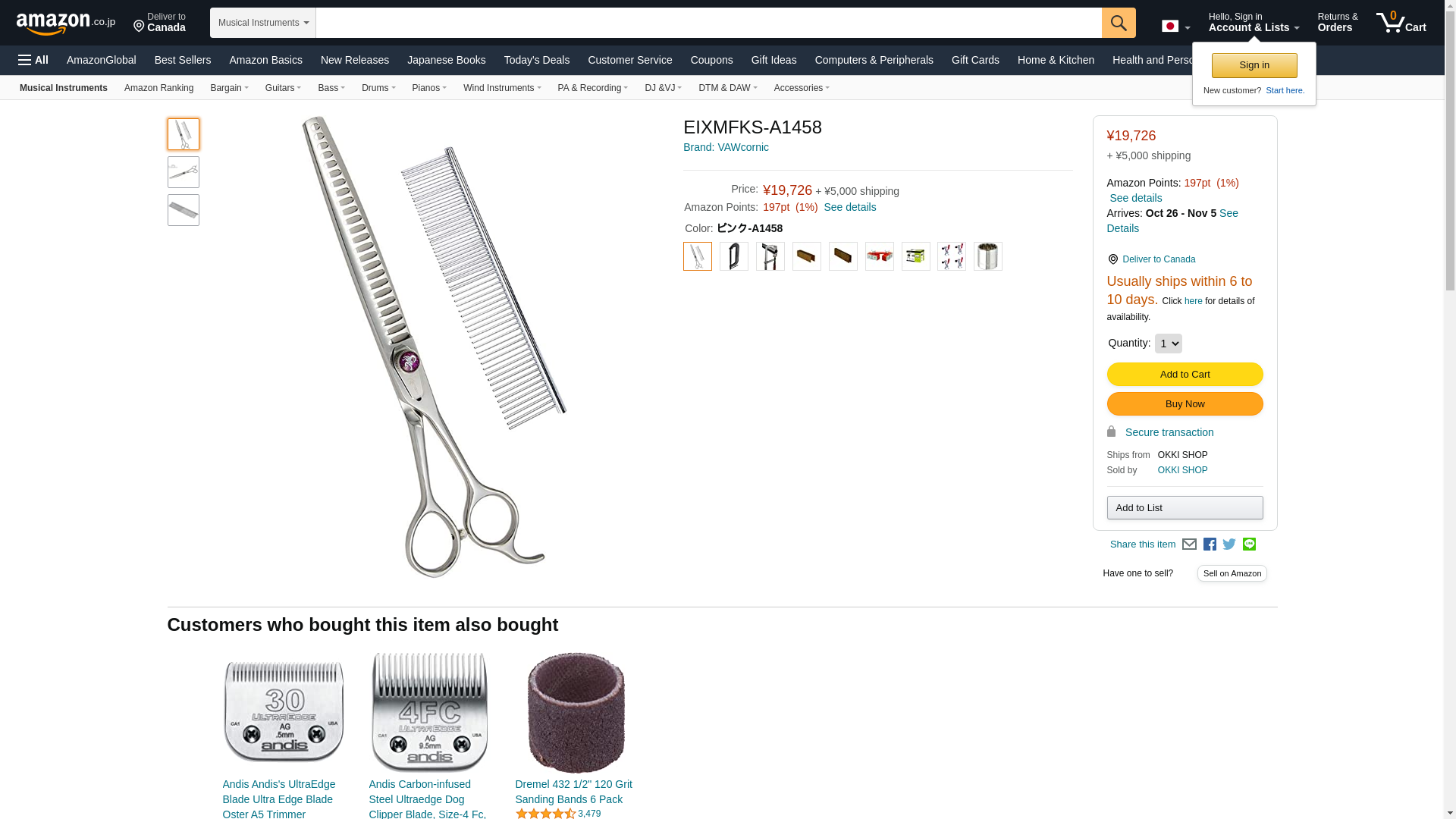
Task: Go to Amazon.co.jp home logo
Action: tap(66, 24)
